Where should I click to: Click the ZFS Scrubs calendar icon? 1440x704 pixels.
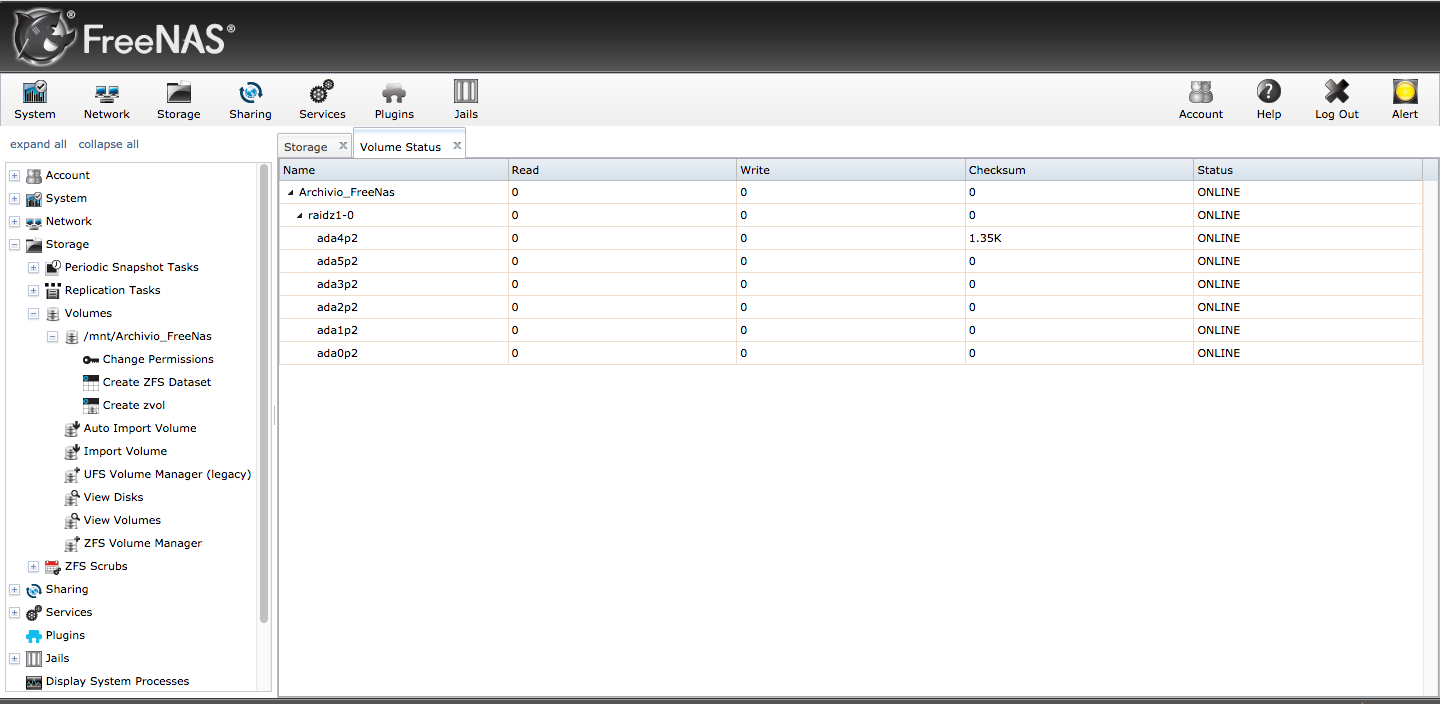53,566
